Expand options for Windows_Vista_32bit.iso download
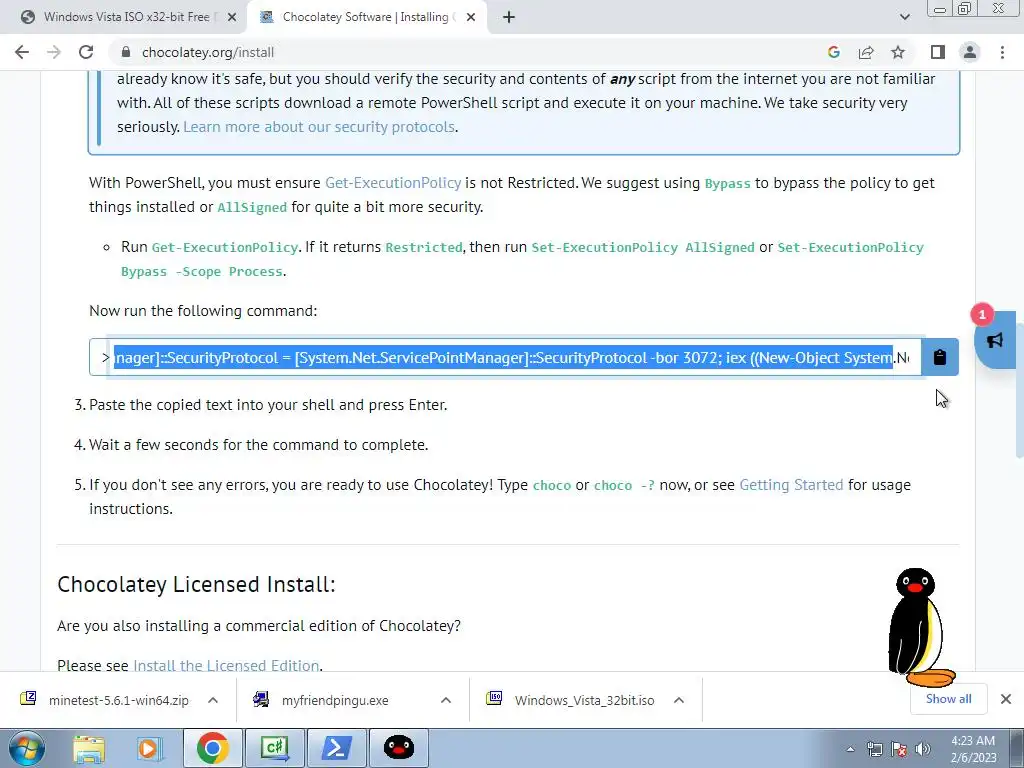This screenshot has height=768, width=1024. [x=679, y=700]
